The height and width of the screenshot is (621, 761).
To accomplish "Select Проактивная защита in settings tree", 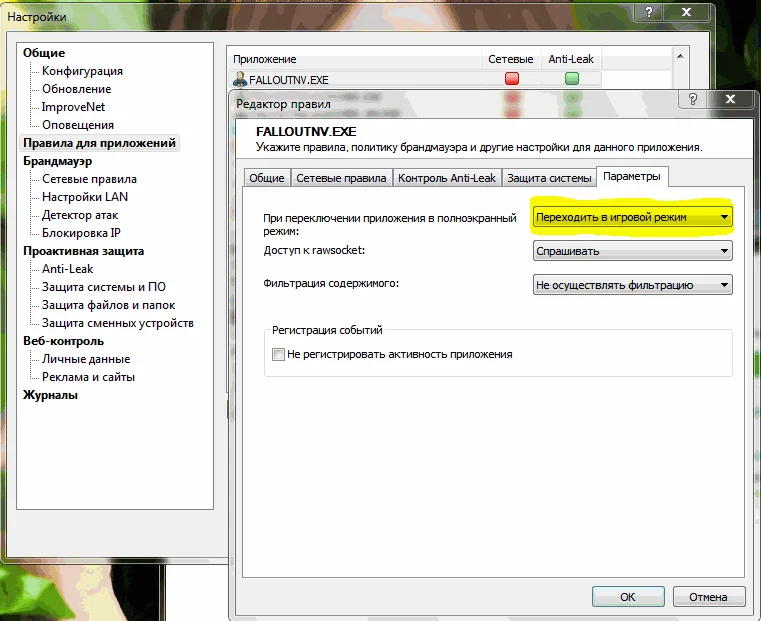I will point(83,251).
